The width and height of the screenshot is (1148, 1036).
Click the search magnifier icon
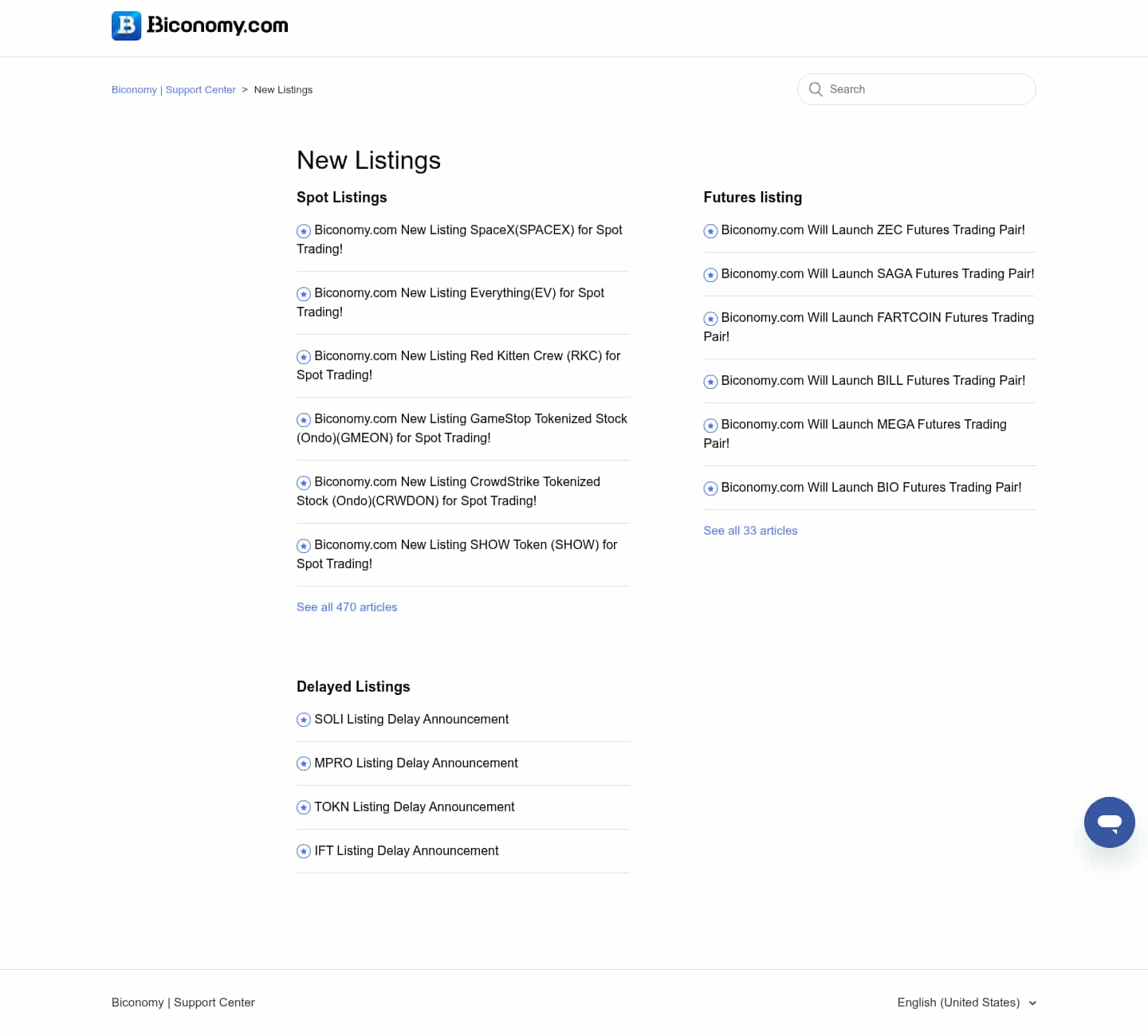point(816,89)
